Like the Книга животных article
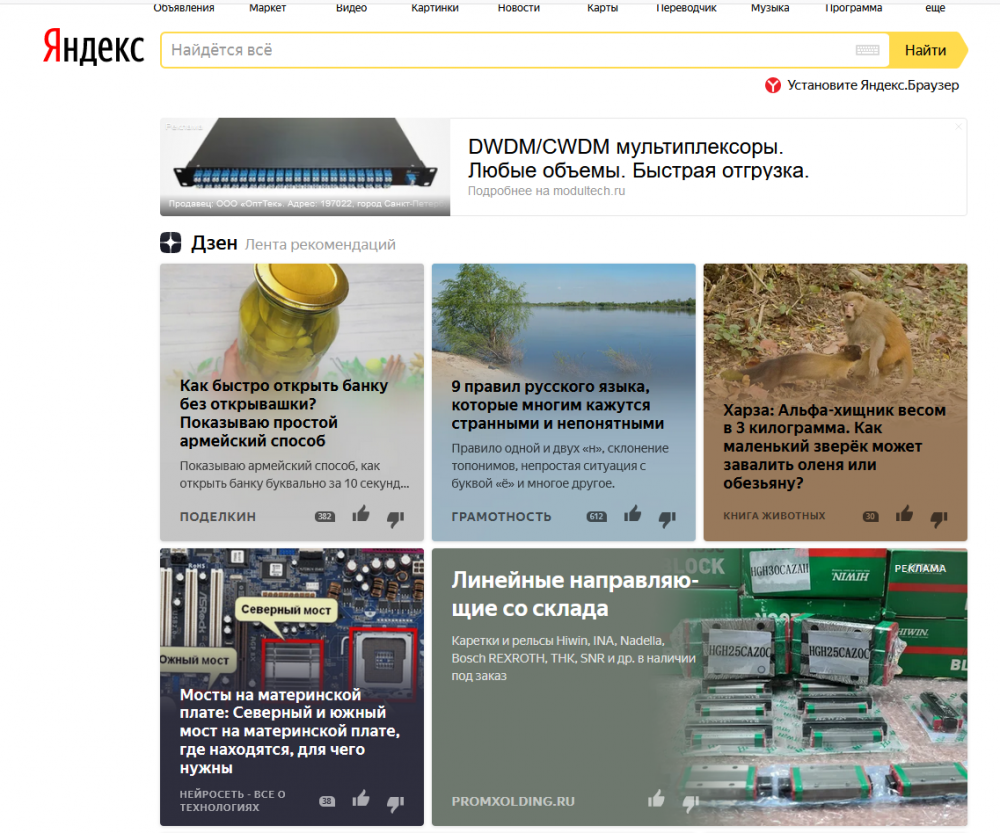Image resolution: width=1000 pixels, height=833 pixels. [x=905, y=515]
